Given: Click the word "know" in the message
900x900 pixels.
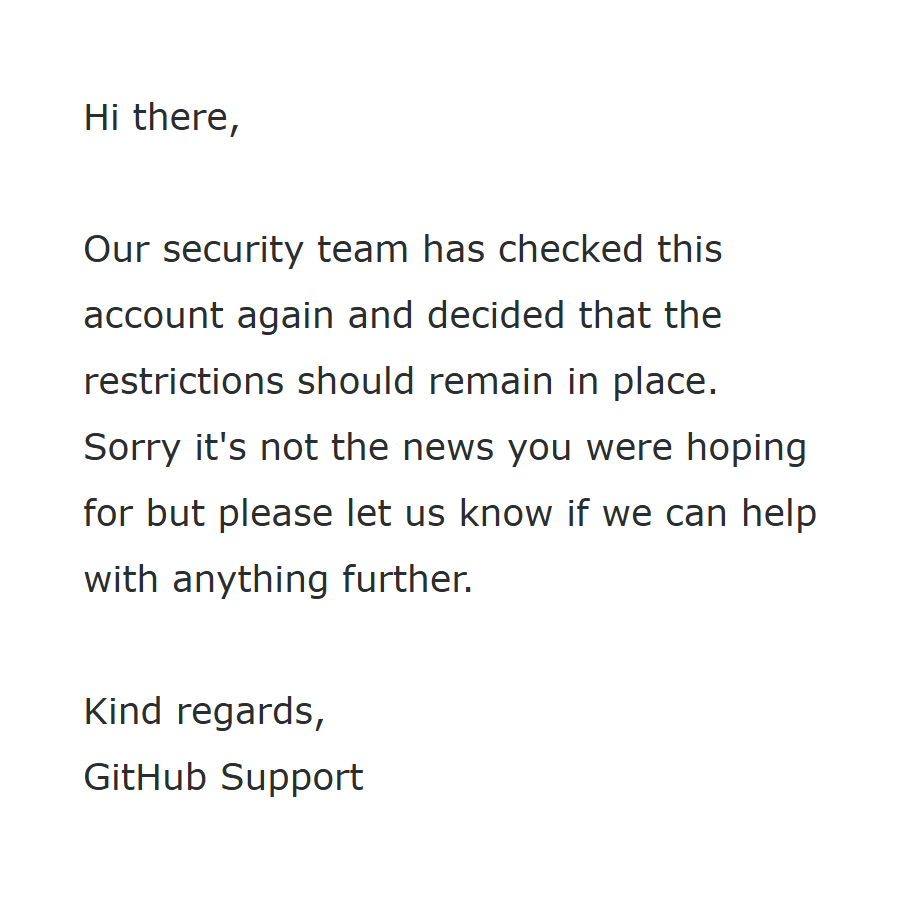Looking at the screenshot, I should point(506,513).
